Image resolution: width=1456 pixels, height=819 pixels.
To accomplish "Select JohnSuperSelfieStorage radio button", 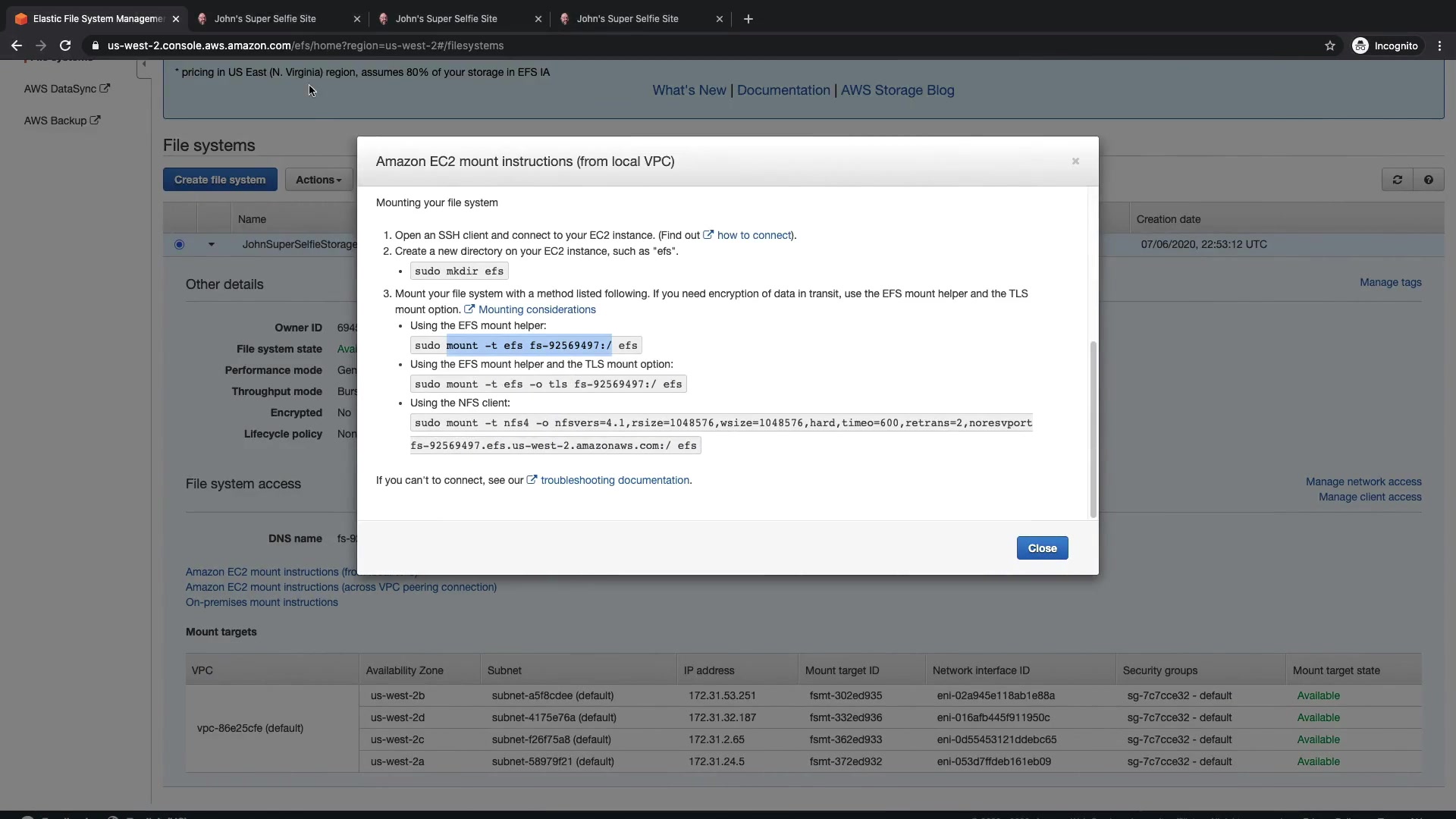I will 179,244.
